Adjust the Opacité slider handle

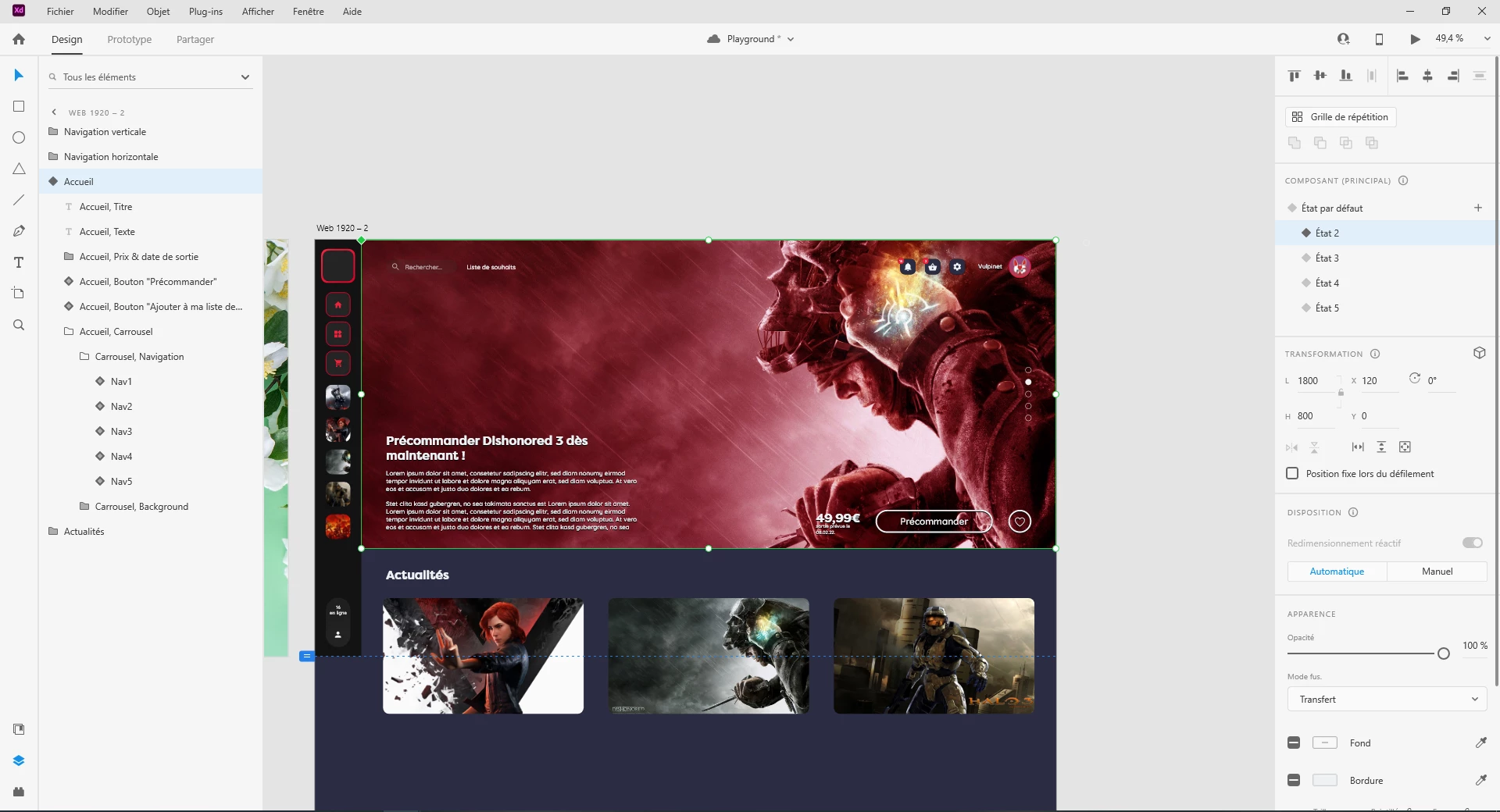coord(1444,654)
